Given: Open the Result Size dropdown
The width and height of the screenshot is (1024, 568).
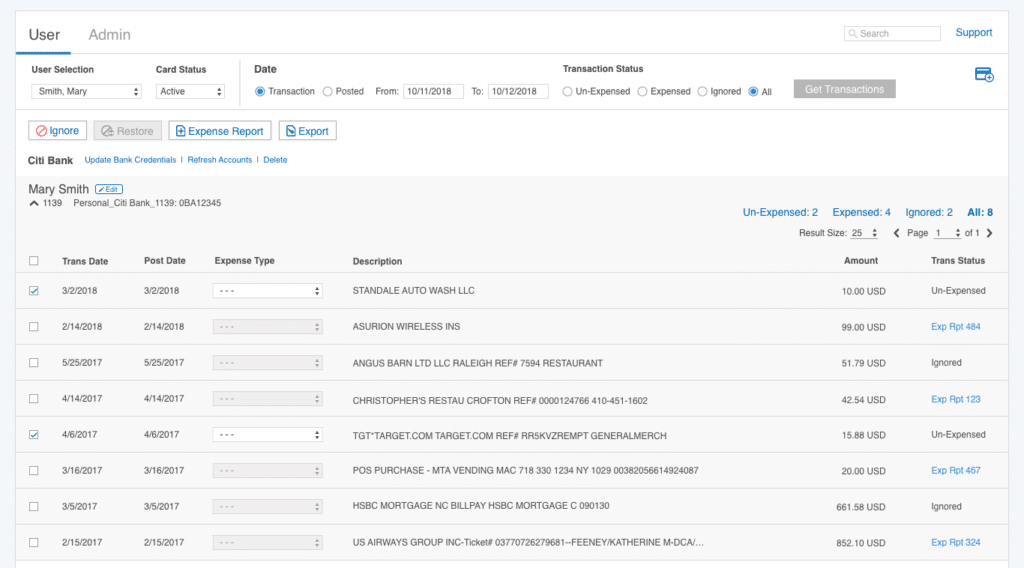Looking at the screenshot, I should click(x=864, y=233).
